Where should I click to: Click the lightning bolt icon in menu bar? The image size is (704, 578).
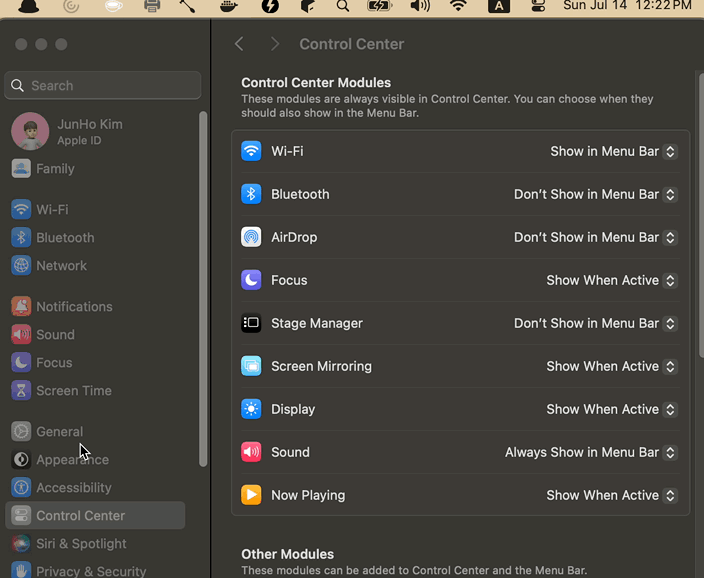[x=270, y=6]
